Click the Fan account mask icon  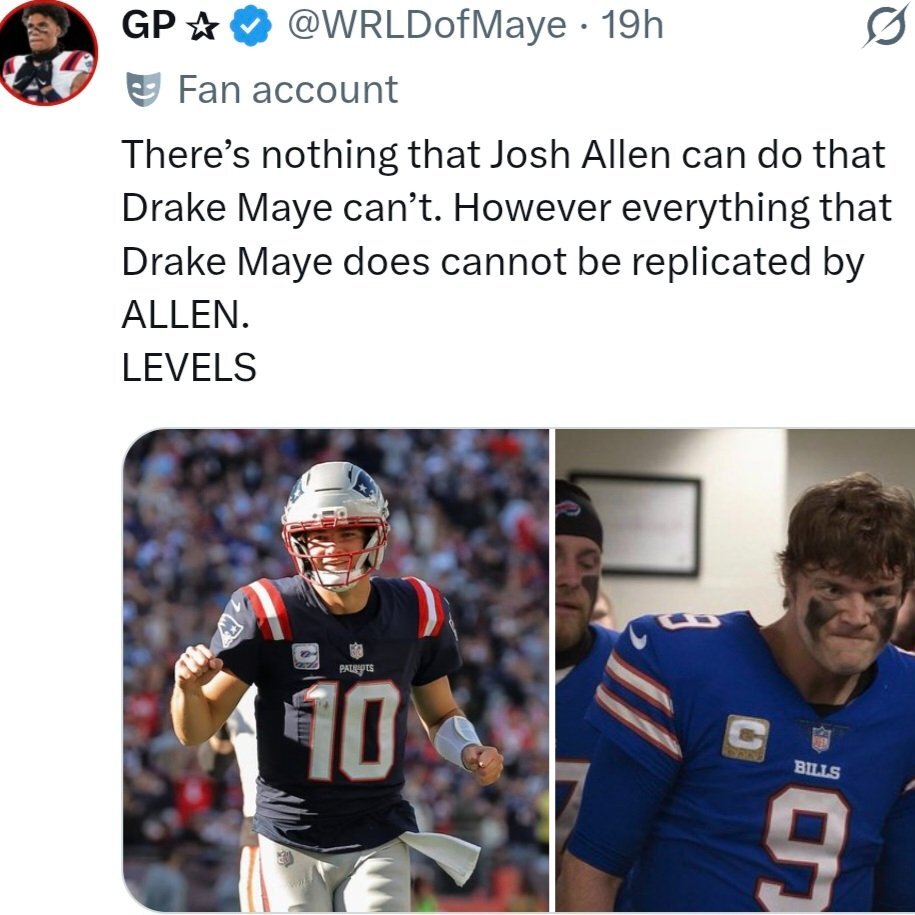143,89
